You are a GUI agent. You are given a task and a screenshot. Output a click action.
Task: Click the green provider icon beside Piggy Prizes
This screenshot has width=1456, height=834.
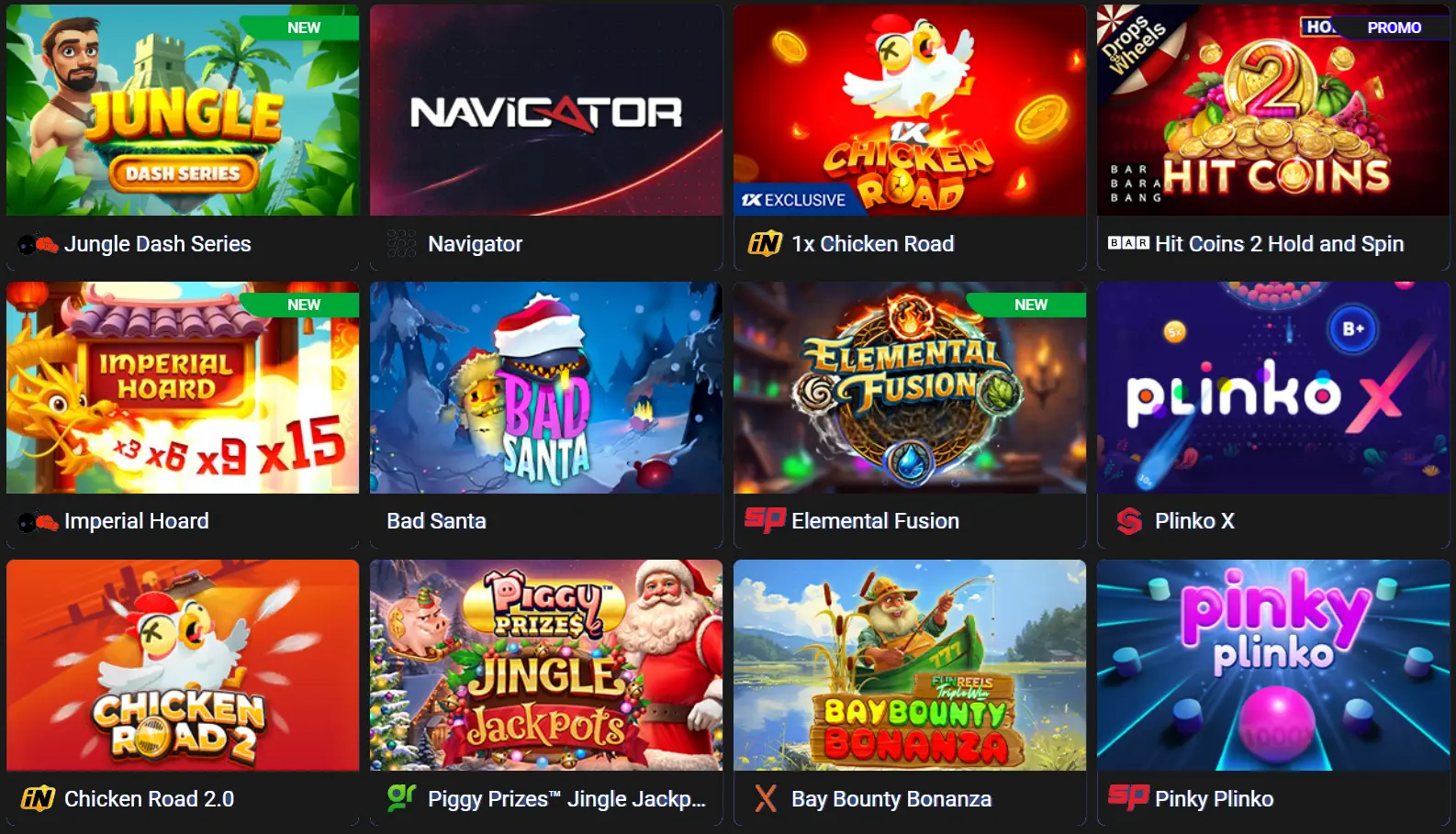[x=401, y=797]
